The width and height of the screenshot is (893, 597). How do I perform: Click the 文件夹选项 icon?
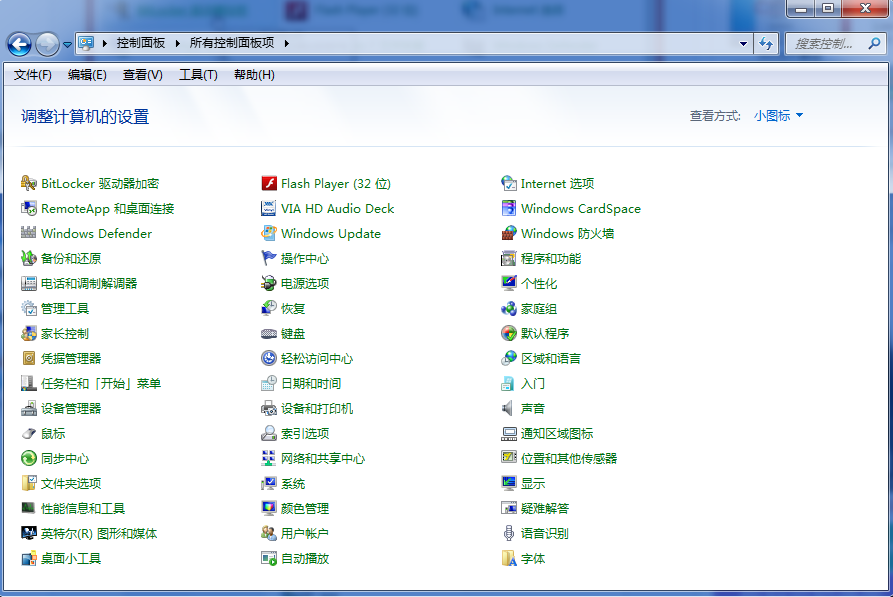[28, 484]
